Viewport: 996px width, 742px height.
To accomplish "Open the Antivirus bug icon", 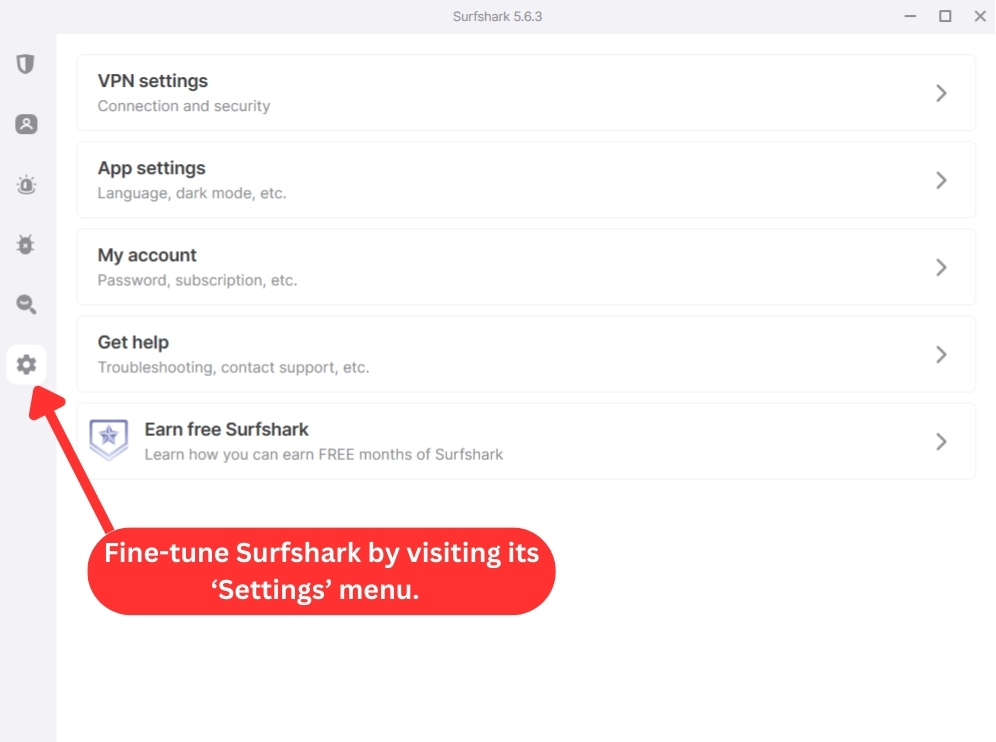I will (26, 245).
